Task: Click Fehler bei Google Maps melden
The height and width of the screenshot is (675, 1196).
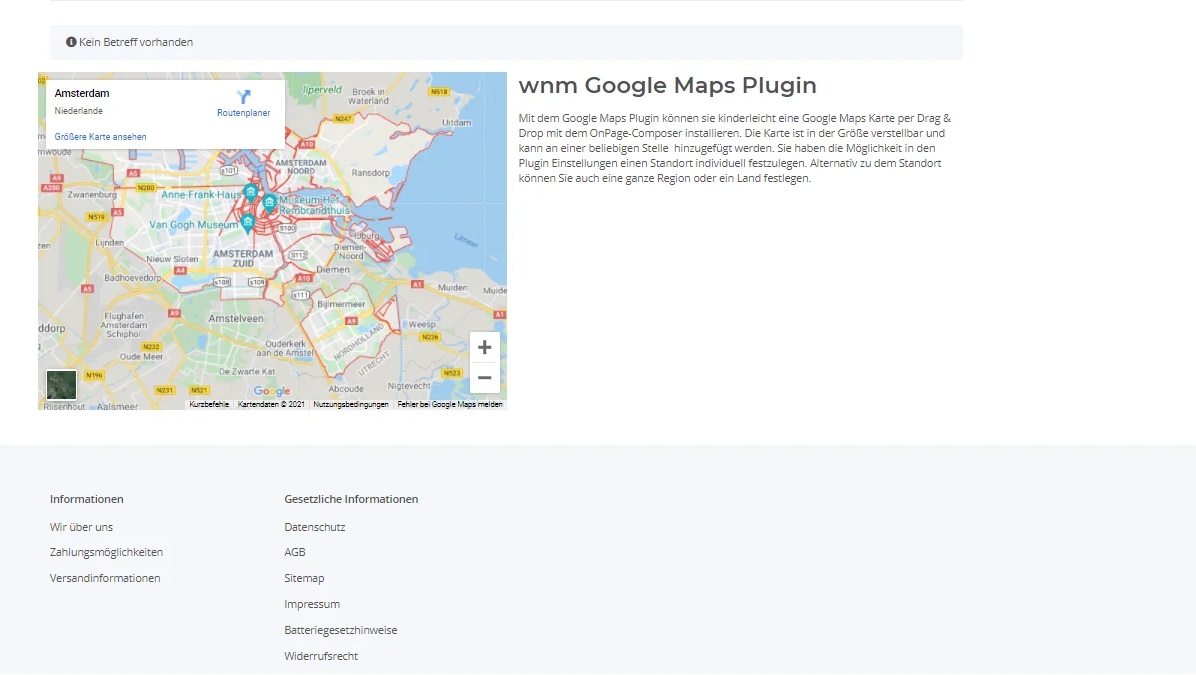Action: 450,404
